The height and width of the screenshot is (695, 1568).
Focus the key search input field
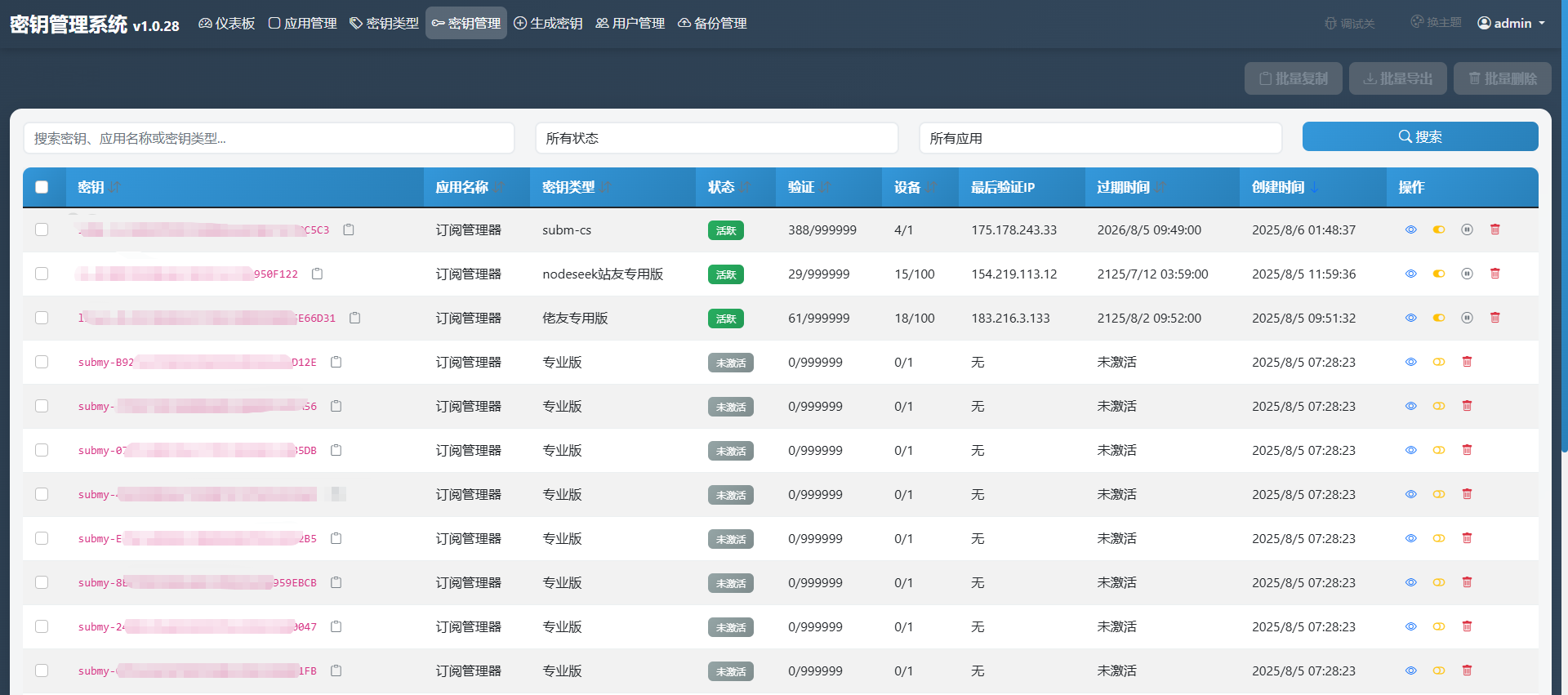click(x=269, y=138)
